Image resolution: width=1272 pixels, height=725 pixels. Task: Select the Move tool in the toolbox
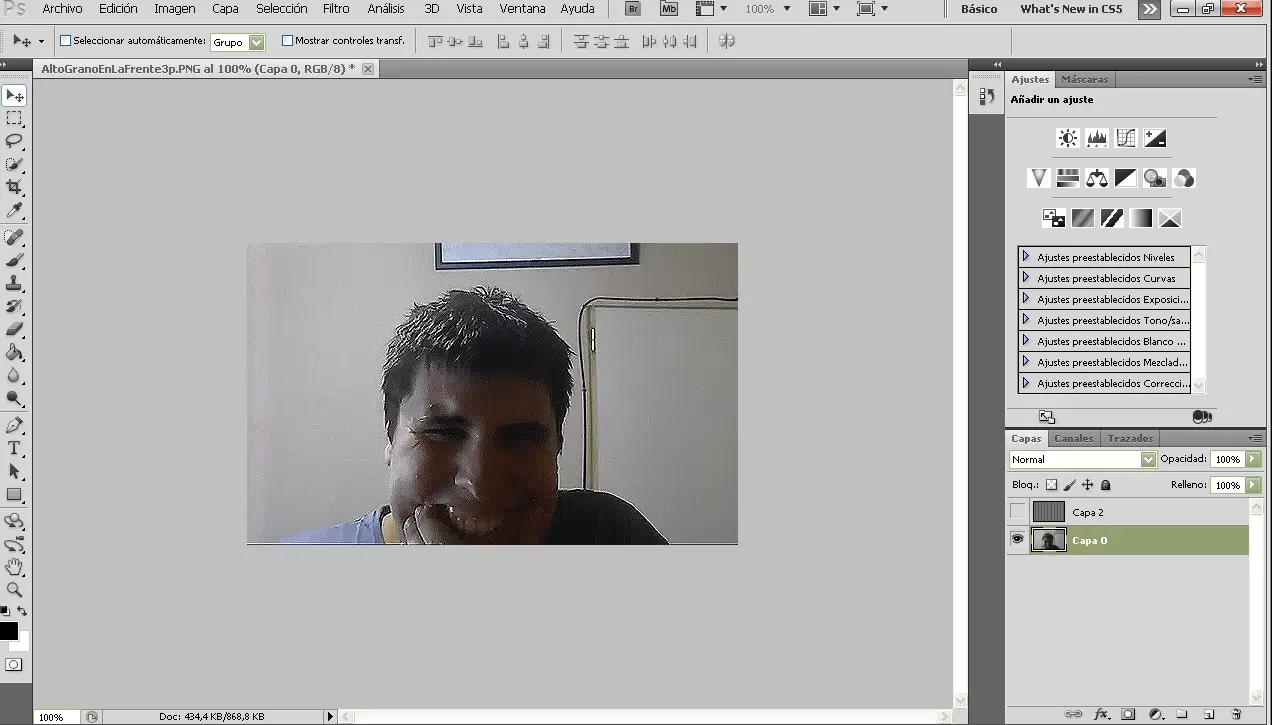[14, 96]
